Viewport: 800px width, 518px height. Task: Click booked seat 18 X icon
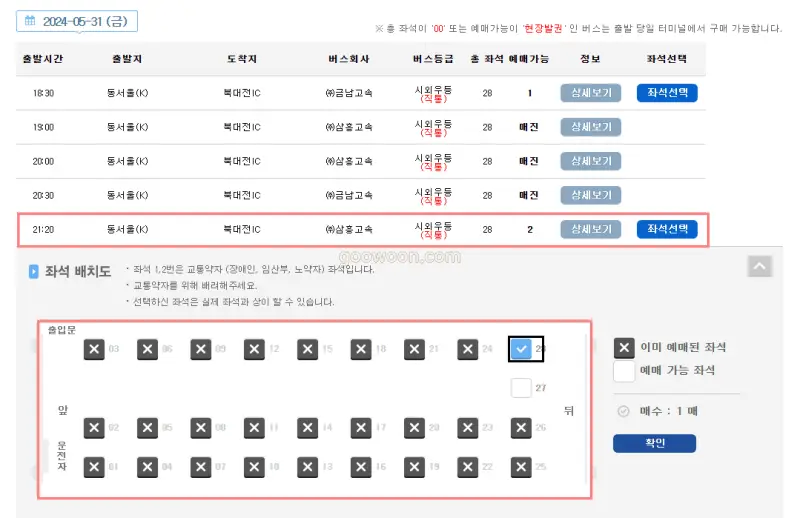[x=361, y=350]
